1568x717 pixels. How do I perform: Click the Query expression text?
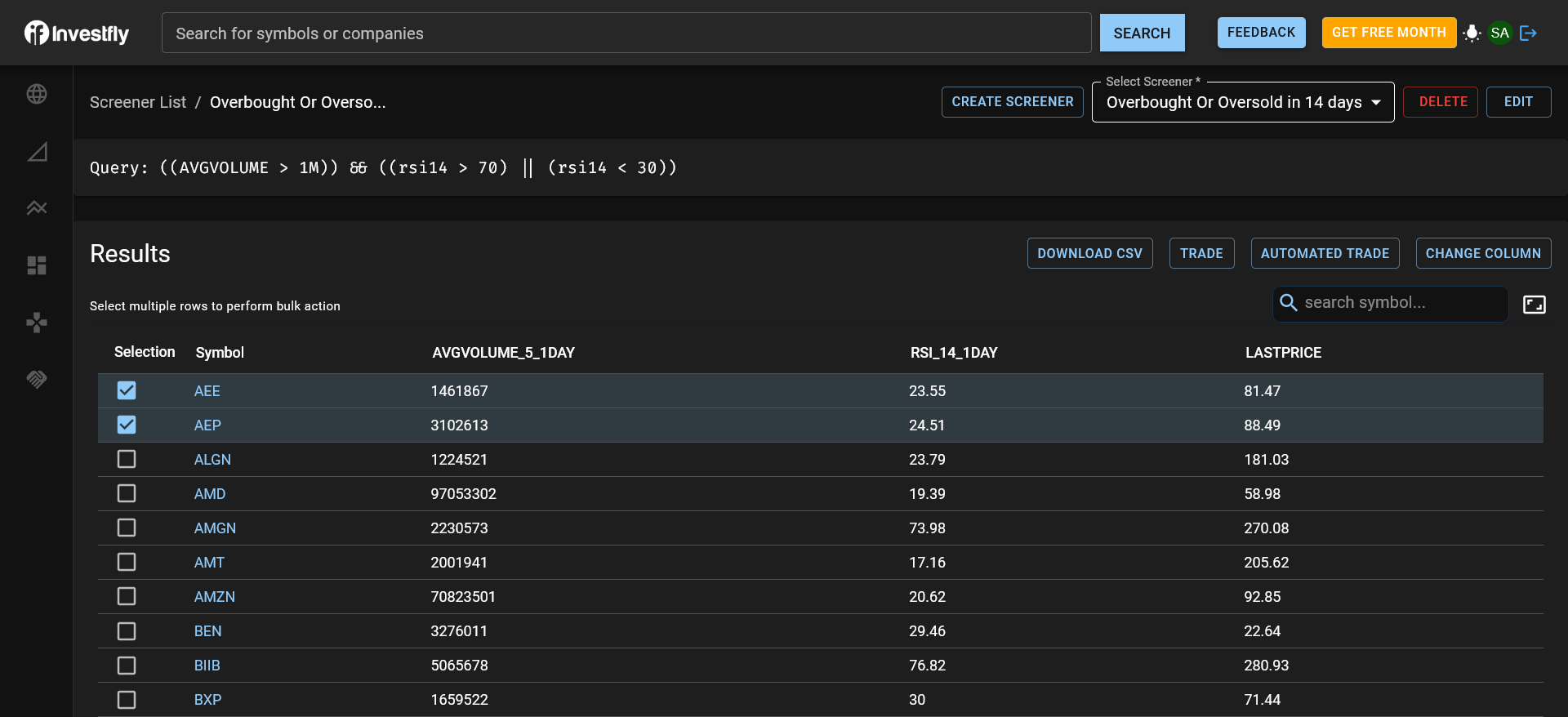(384, 167)
